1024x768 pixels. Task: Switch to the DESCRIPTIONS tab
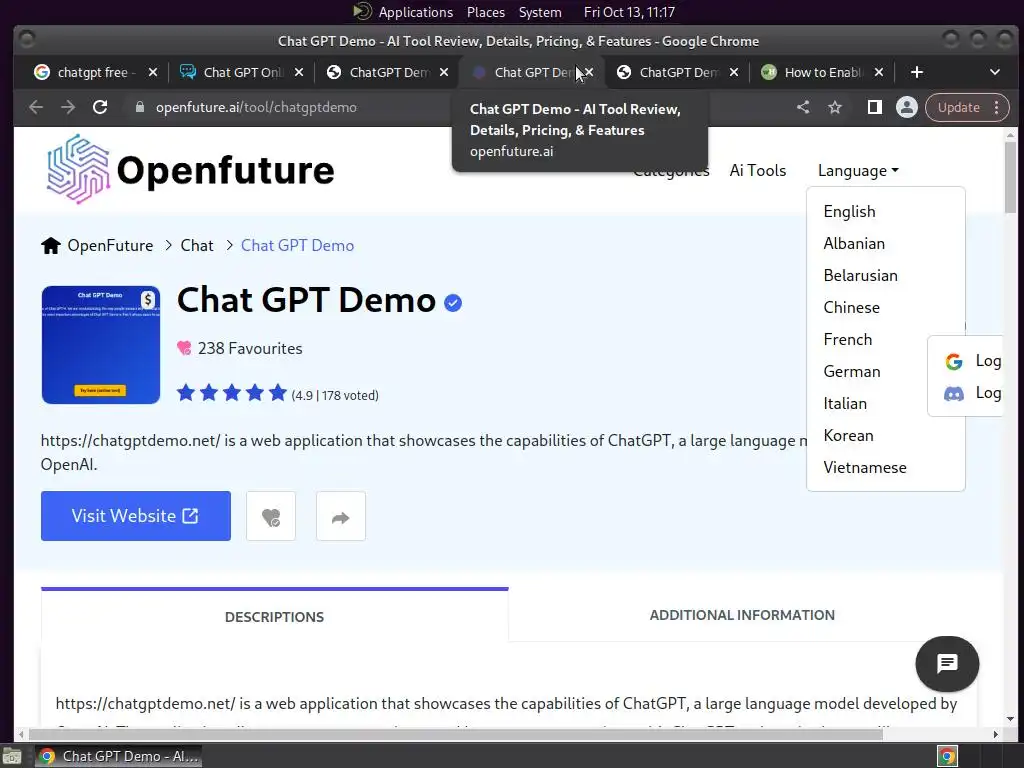click(274, 616)
